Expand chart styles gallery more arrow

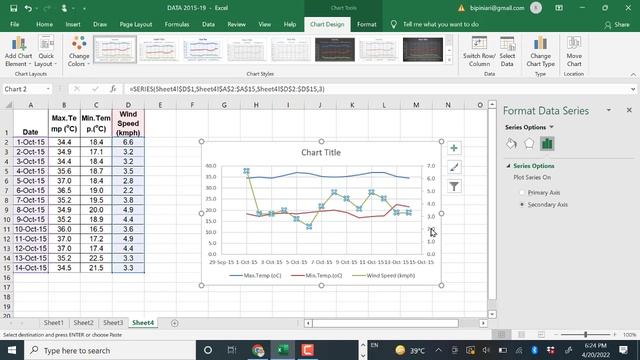point(449,60)
